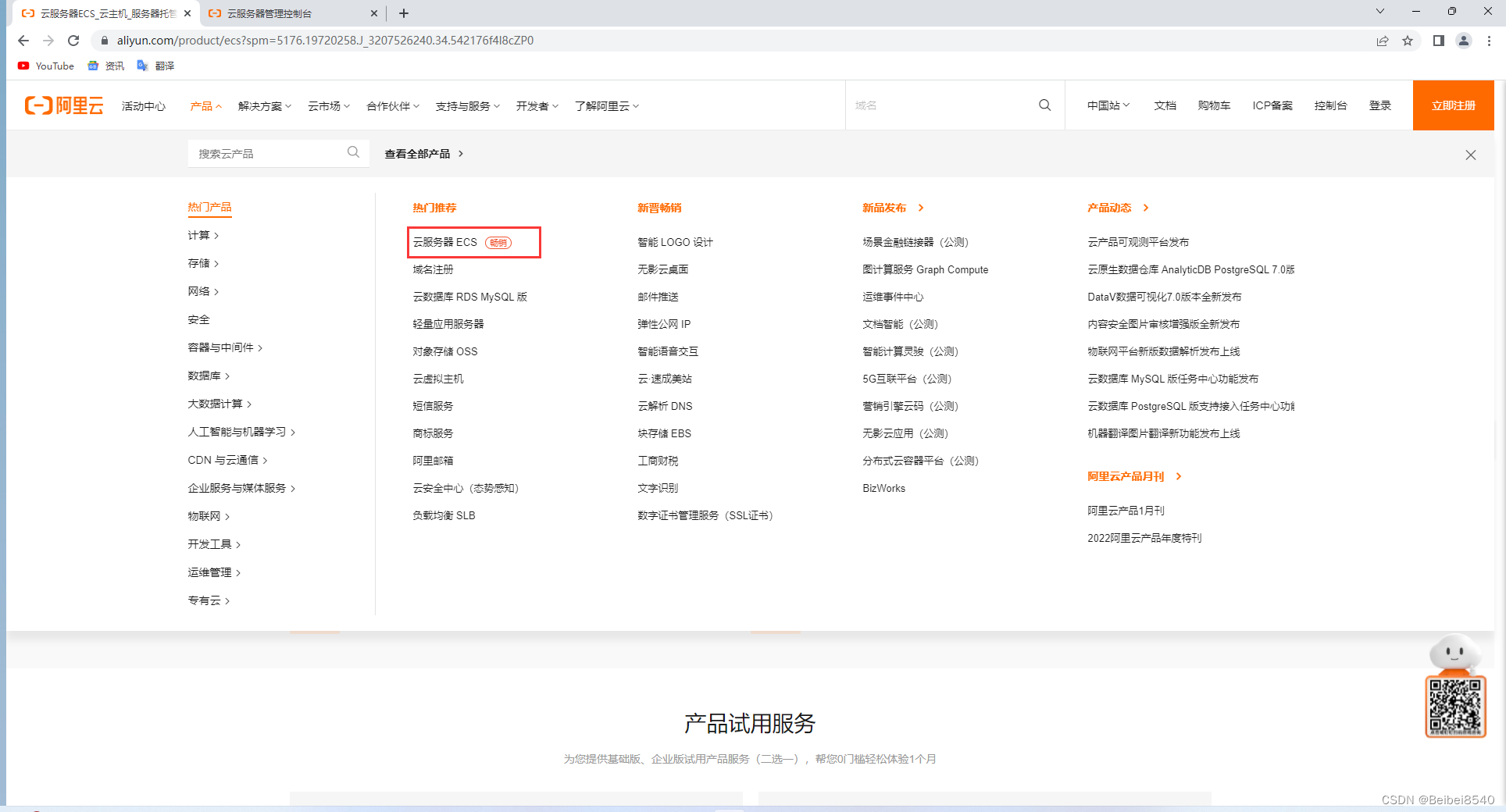
Task: Open Chrome three-dot menu
Action: click(1489, 41)
